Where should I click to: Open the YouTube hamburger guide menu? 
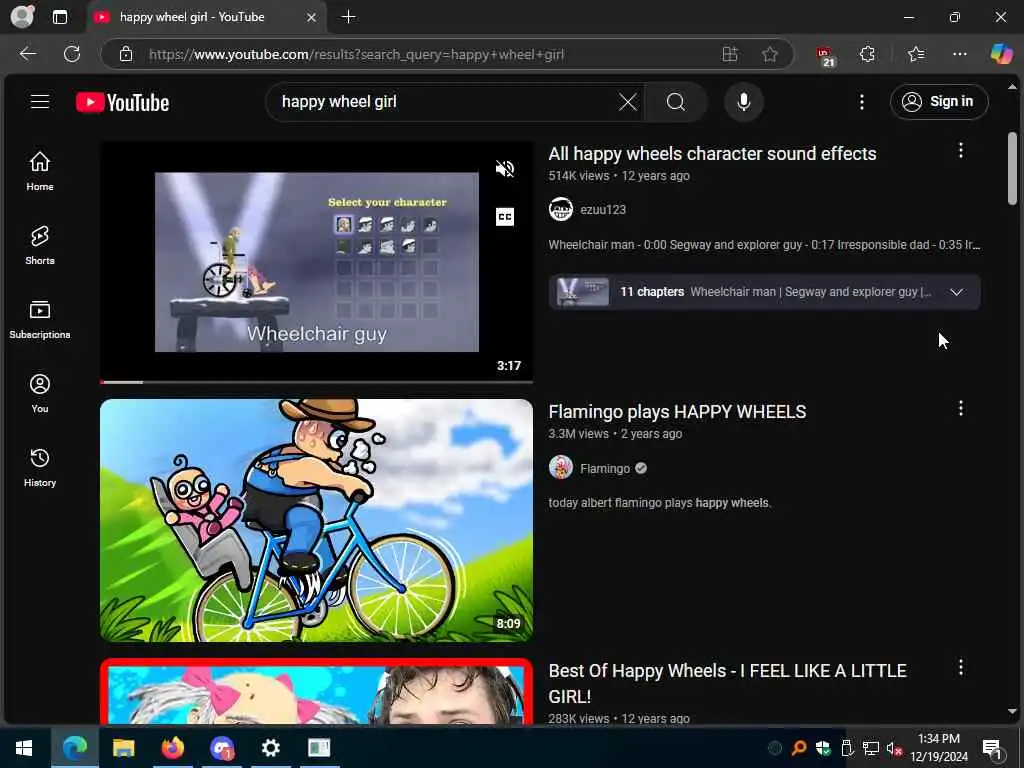(40, 102)
